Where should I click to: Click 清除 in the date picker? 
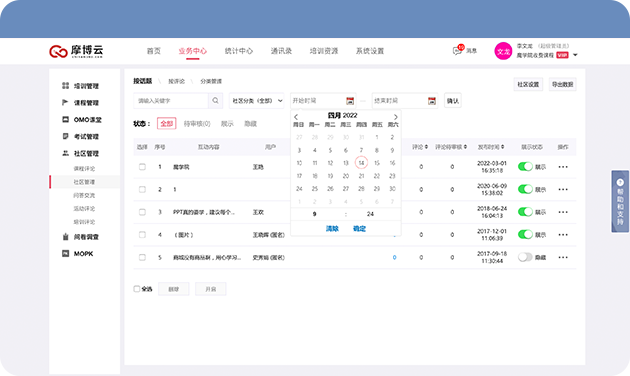tap(332, 229)
